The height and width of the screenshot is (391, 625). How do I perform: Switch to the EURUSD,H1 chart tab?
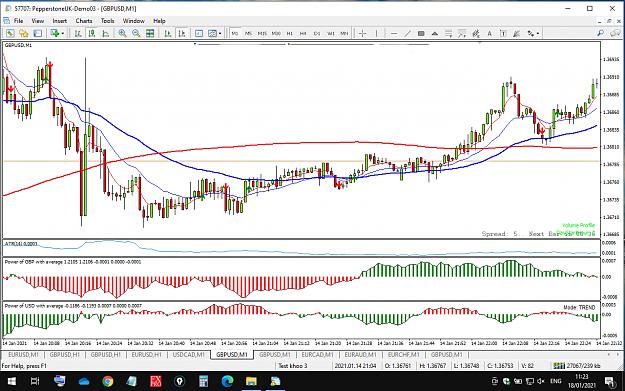click(147, 354)
